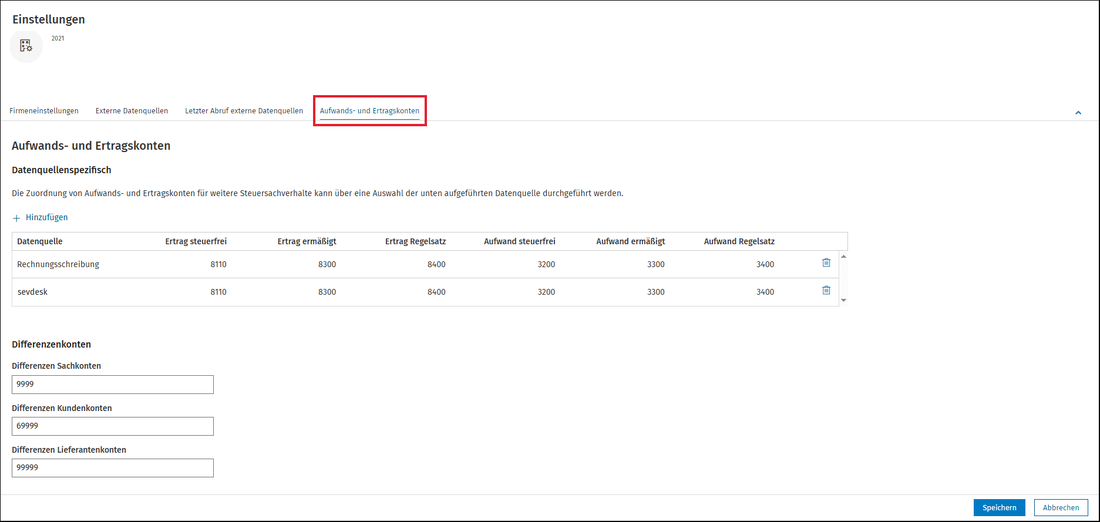Click the 3300 value in sevdesk row
Screen dimensions: 1100x522
point(656,291)
